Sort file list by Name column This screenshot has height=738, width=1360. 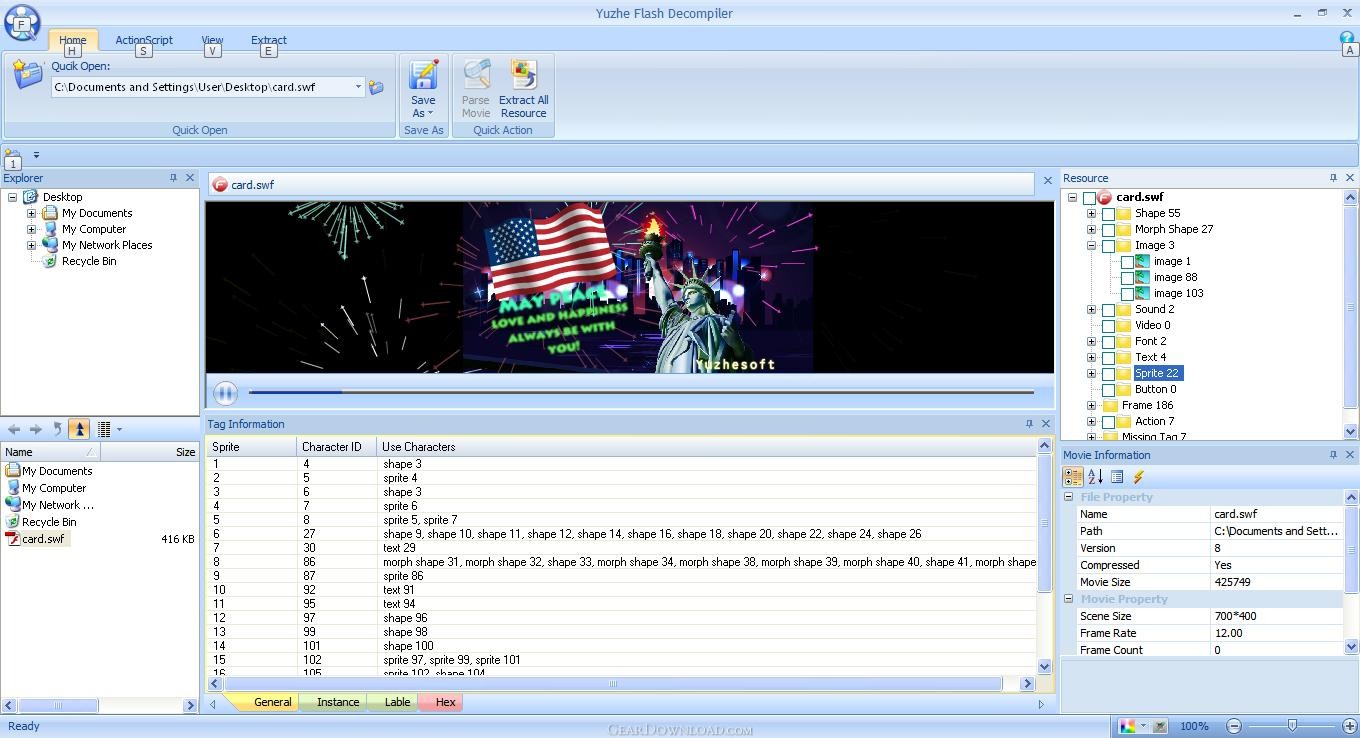click(x=50, y=452)
